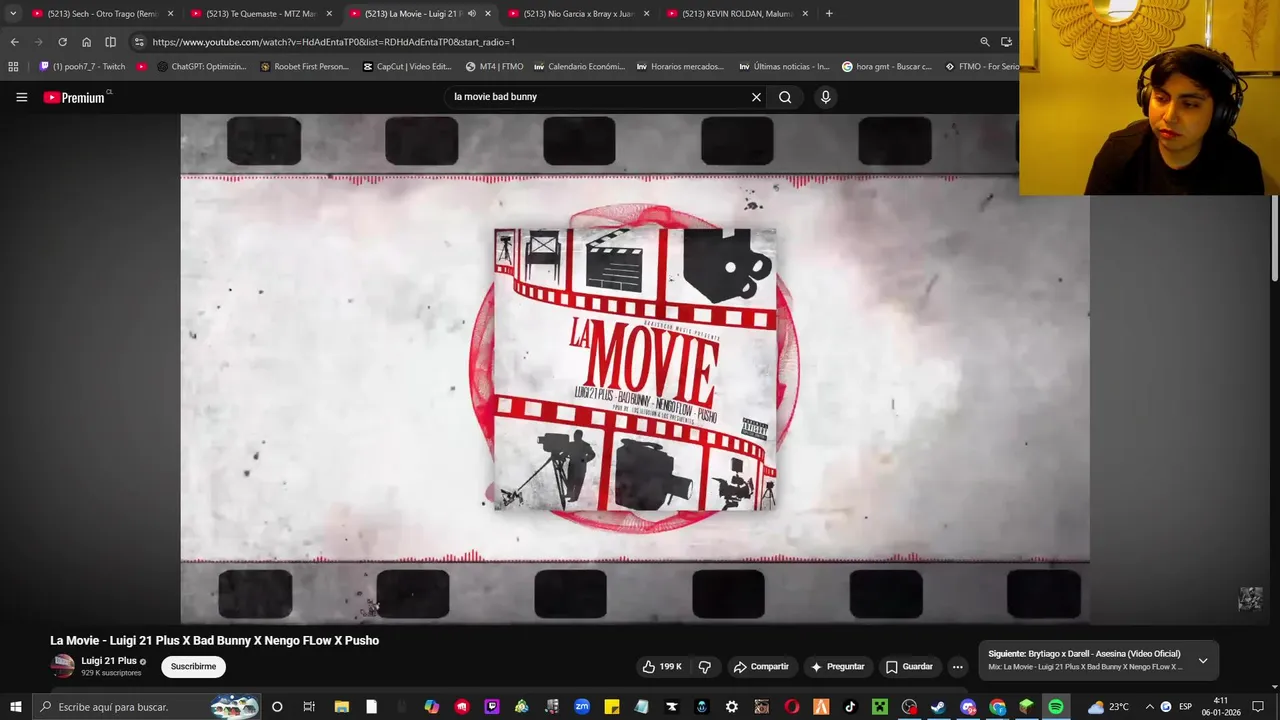Save the video with Guardar
Image resolution: width=1280 pixels, height=720 pixels.
point(909,666)
